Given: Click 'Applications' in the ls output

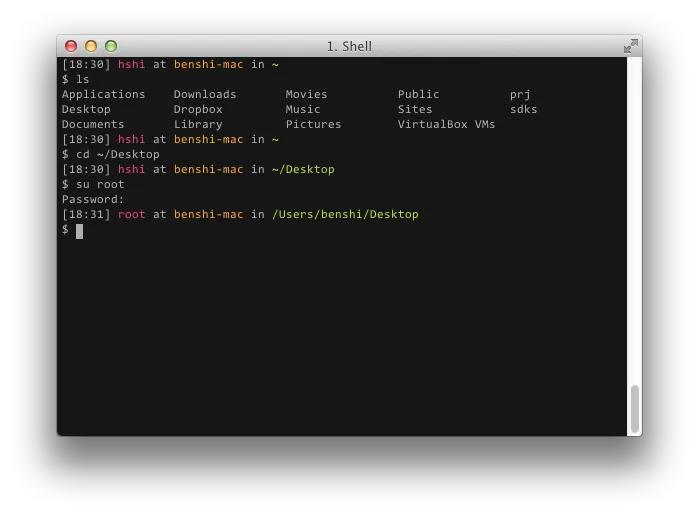Looking at the screenshot, I should click(x=103, y=94).
